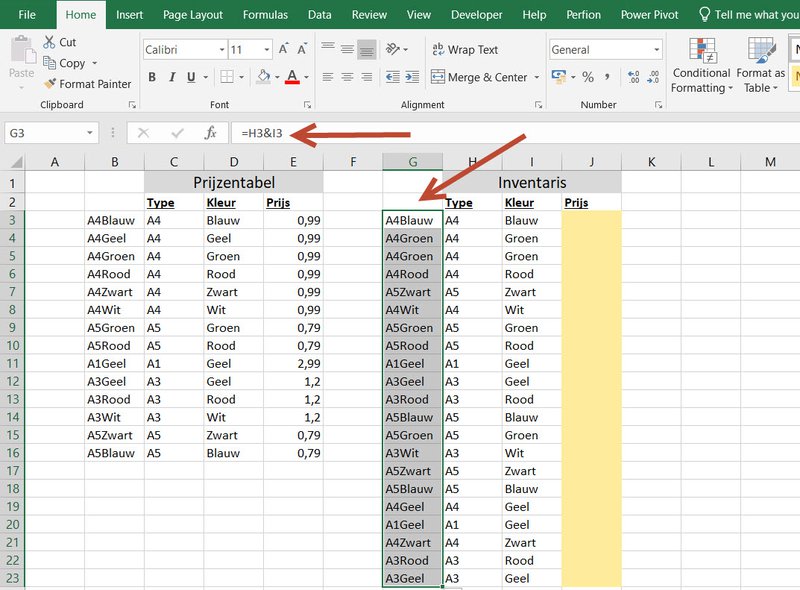Viewport: 800px width, 590px height.
Task: Click the Orientation text angle icon
Action: 393,49
